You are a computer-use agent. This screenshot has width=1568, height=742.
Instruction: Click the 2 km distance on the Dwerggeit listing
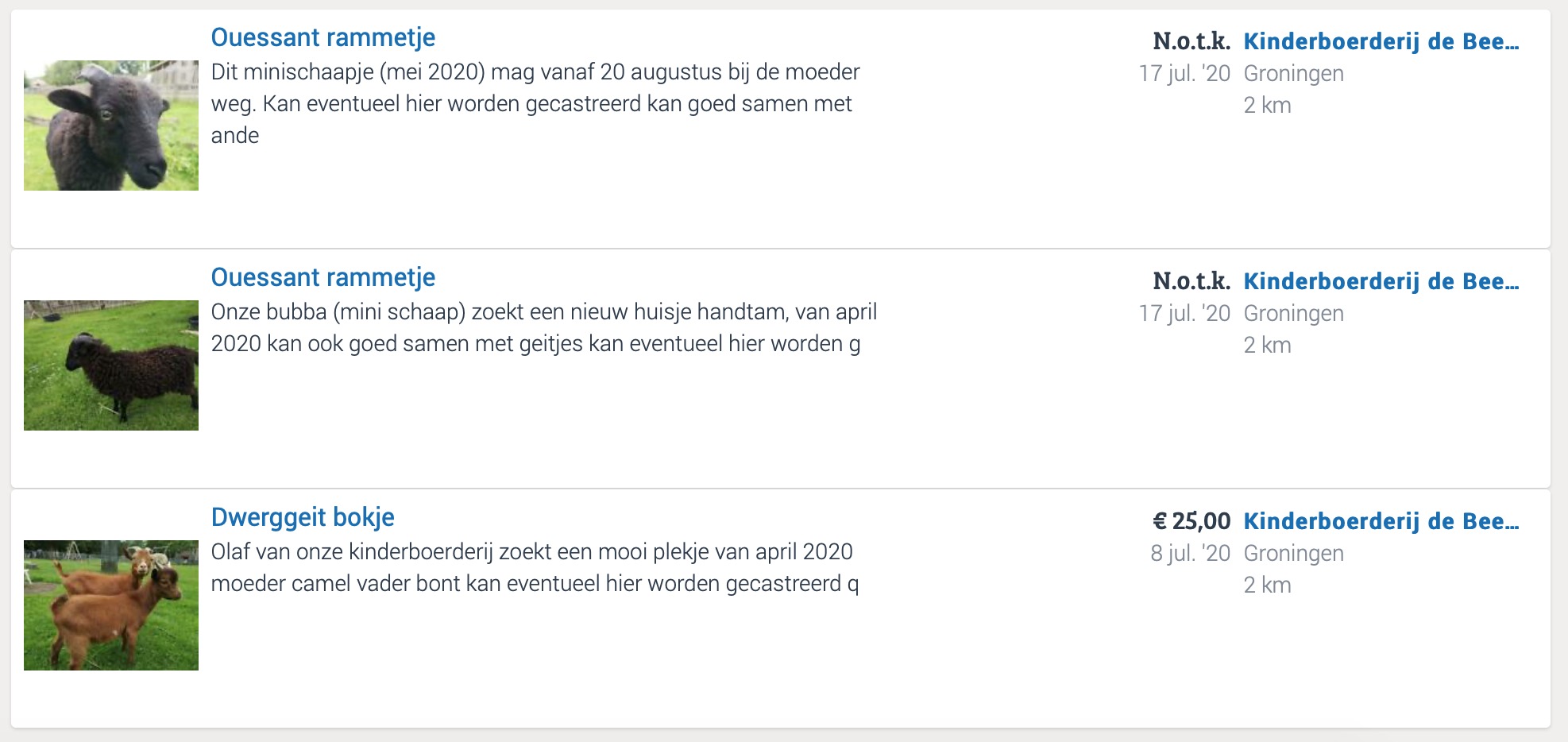click(1267, 585)
